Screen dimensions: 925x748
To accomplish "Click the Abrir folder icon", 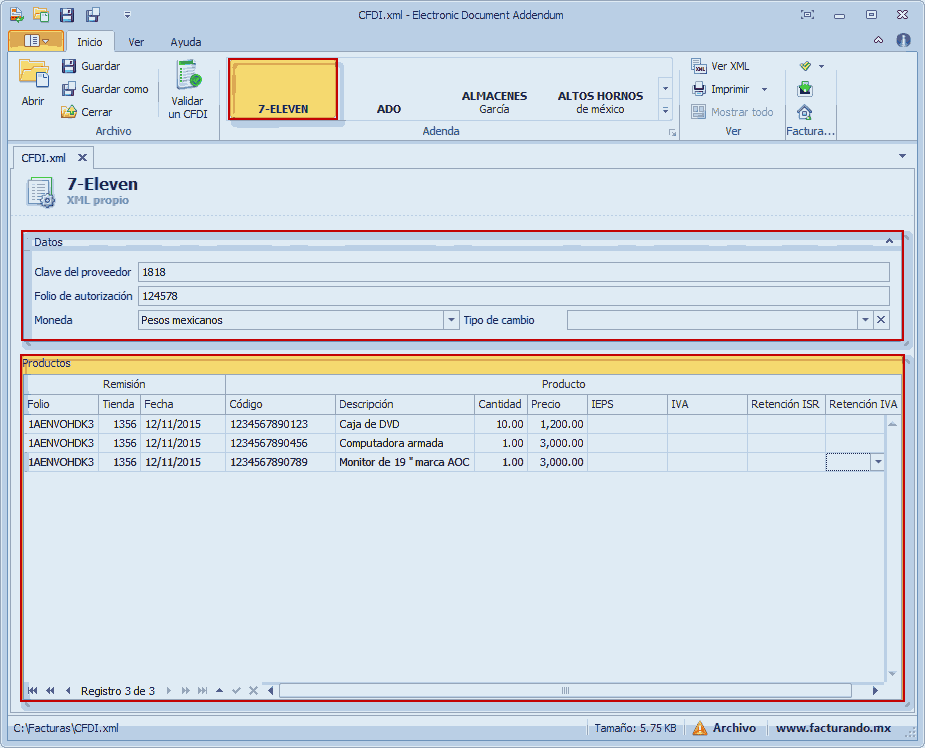I will pos(34,76).
